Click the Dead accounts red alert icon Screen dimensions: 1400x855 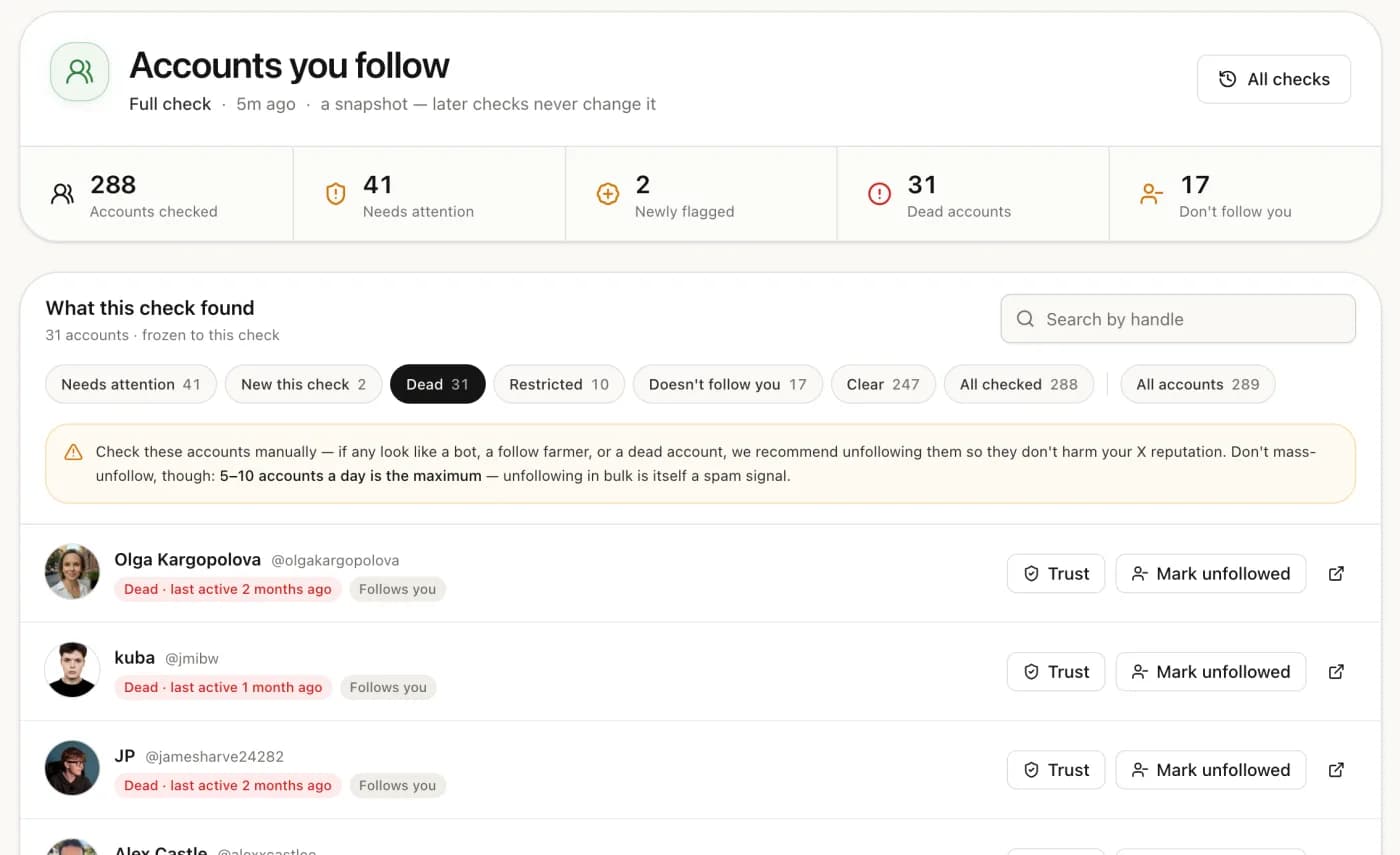coord(879,194)
